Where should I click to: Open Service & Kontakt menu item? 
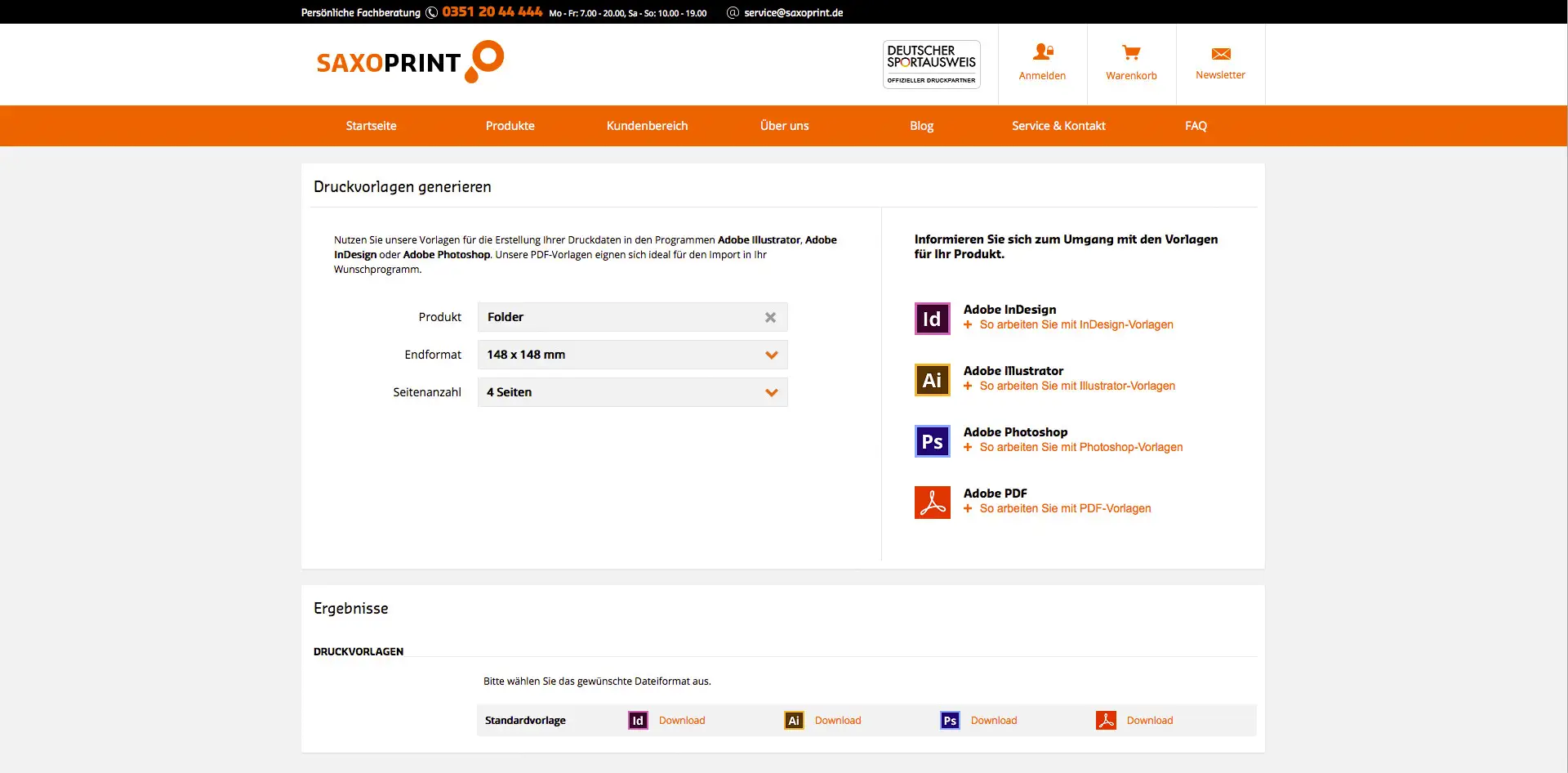pos(1058,126)
